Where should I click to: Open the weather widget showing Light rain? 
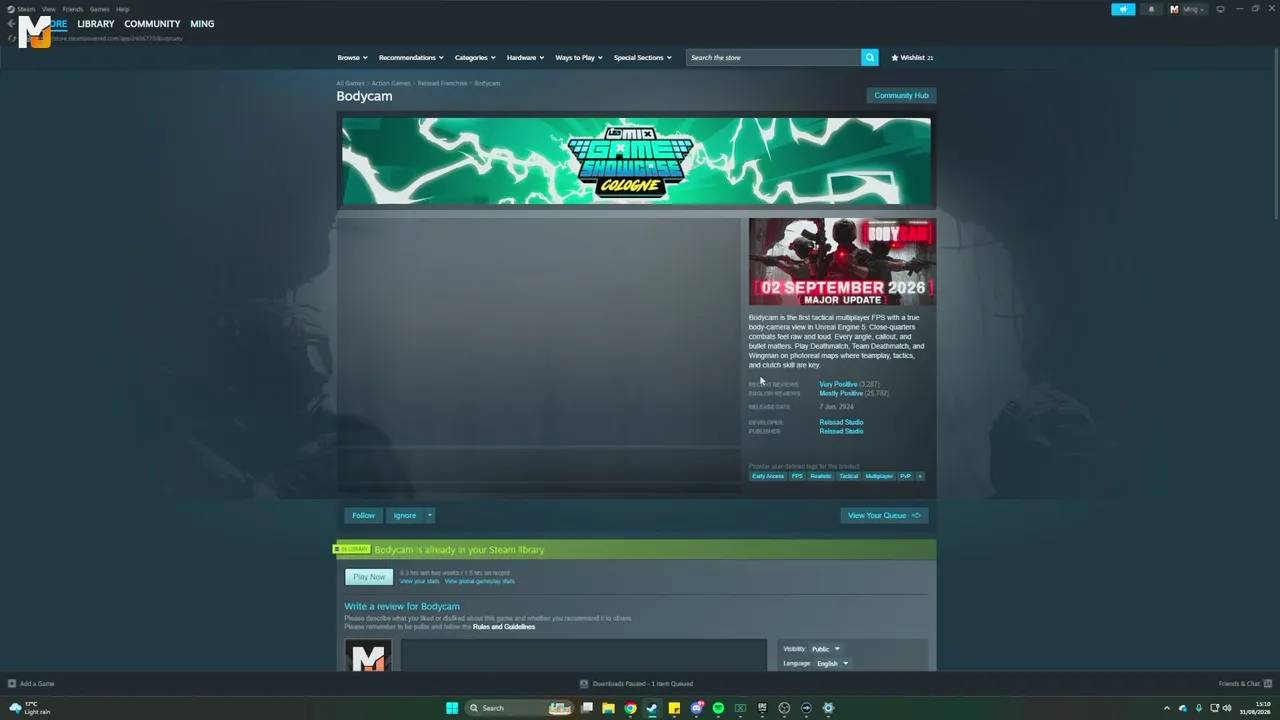click(x=30, y=708)
